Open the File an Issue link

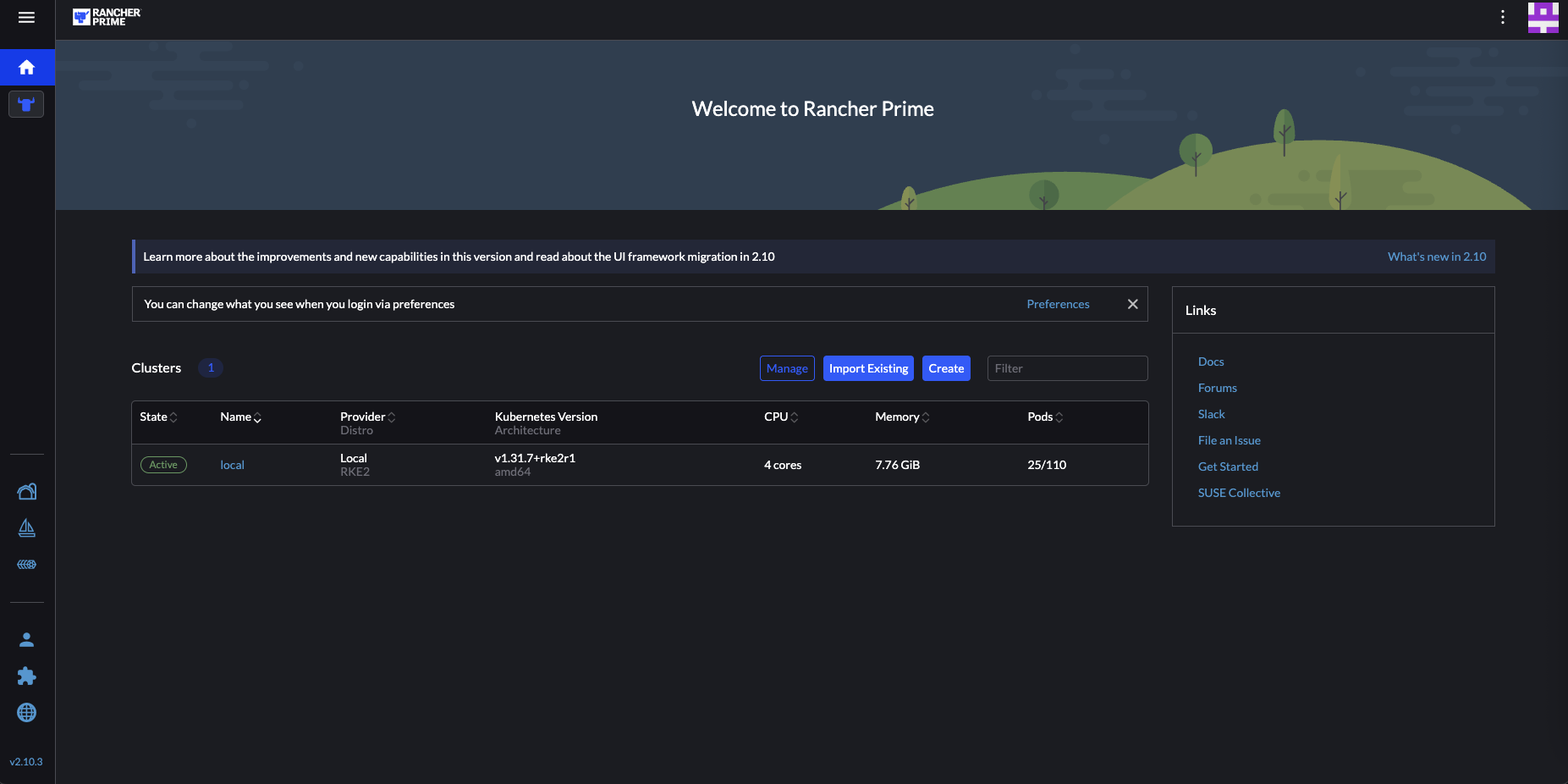1229,440
